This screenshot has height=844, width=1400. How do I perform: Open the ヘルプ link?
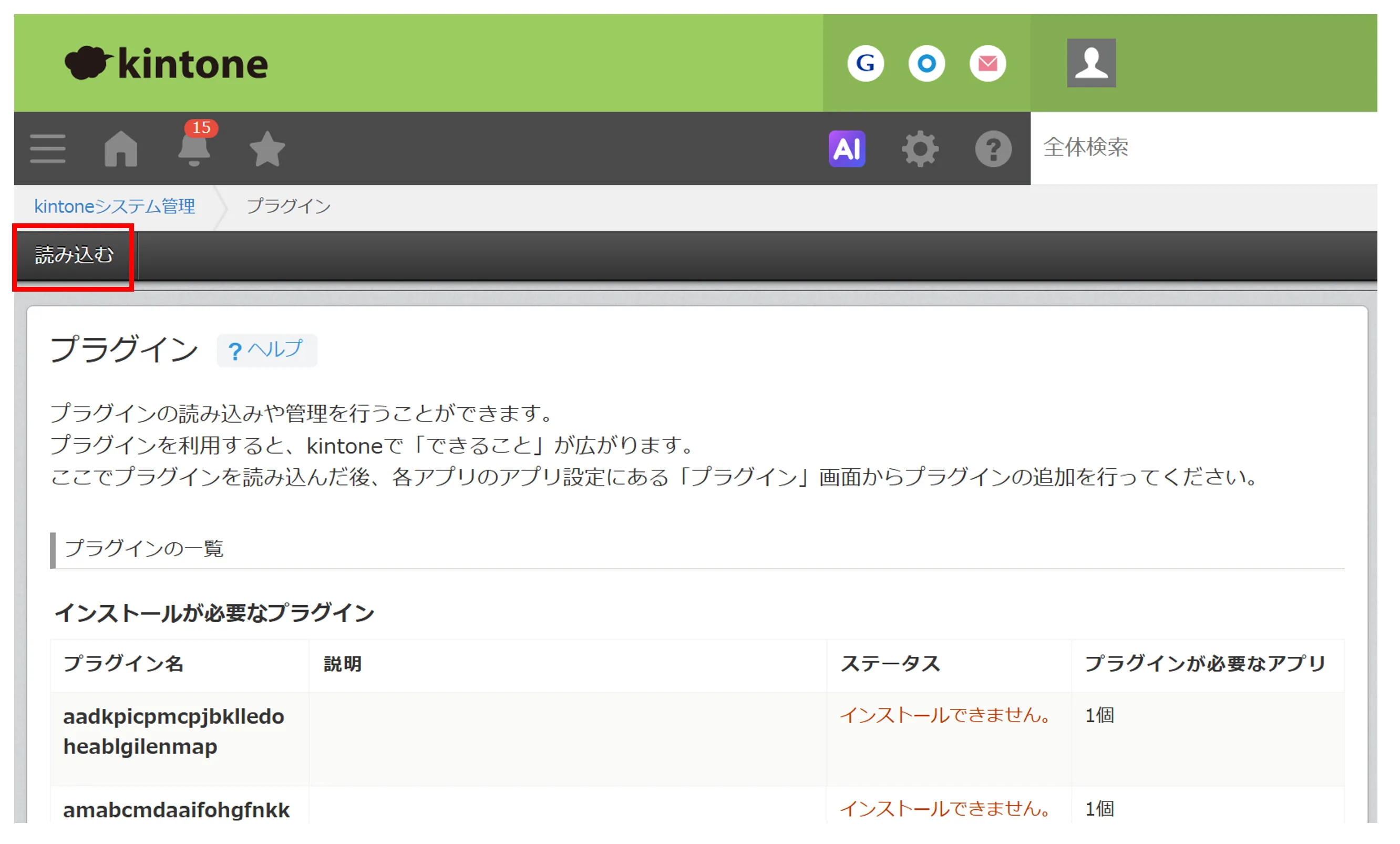pos(266,350)
